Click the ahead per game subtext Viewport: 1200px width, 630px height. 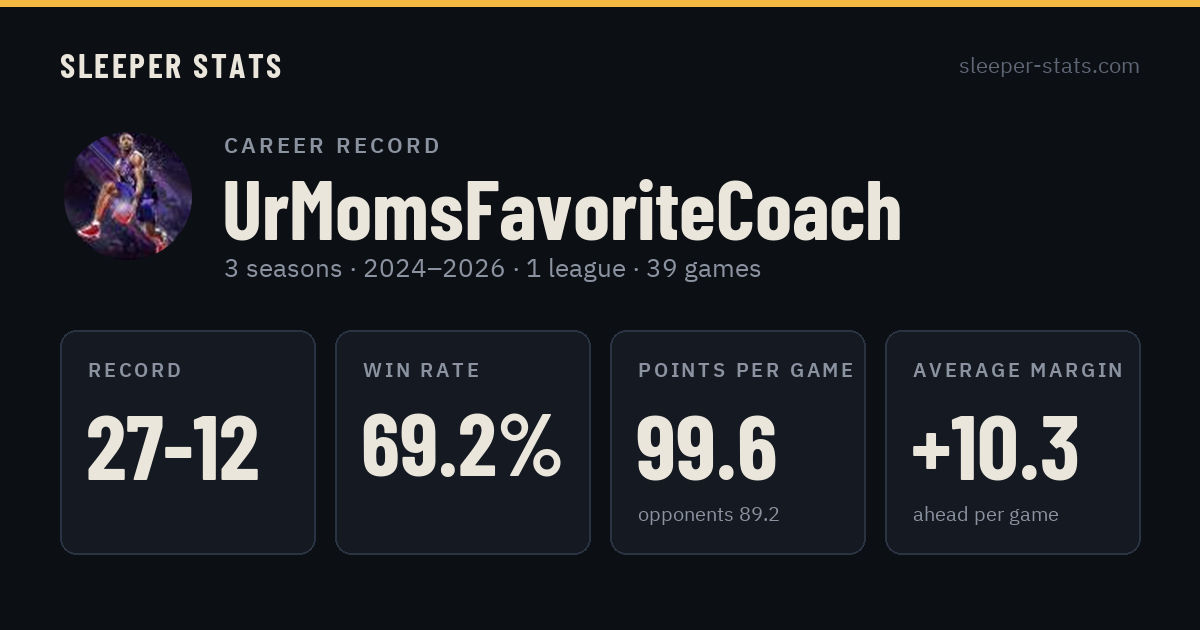(985, 516)
